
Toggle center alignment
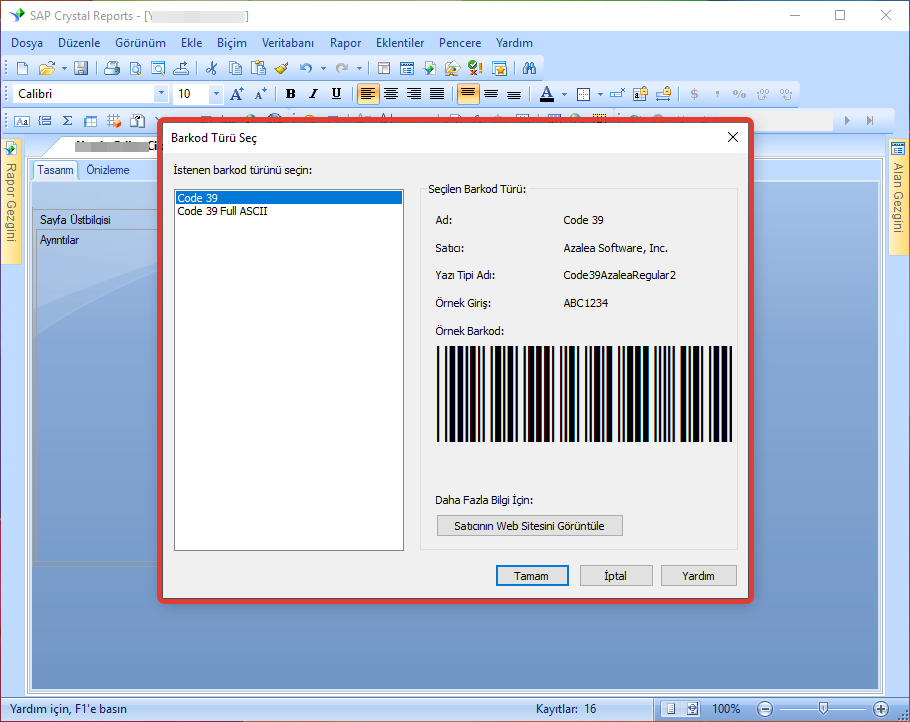pos(391,94)
